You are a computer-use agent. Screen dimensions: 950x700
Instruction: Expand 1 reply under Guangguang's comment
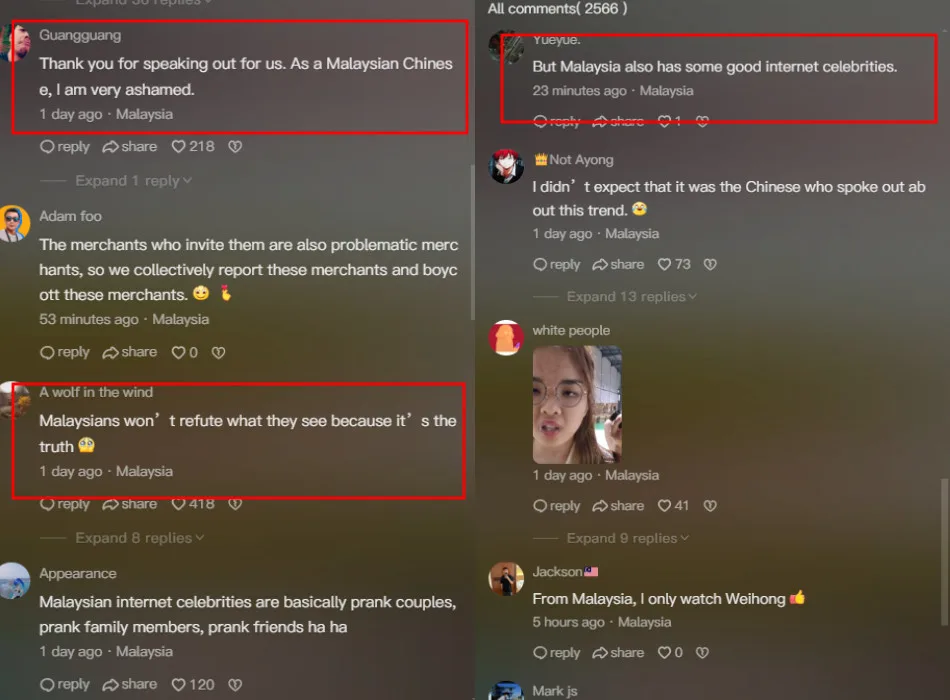[x=133, y=181]
